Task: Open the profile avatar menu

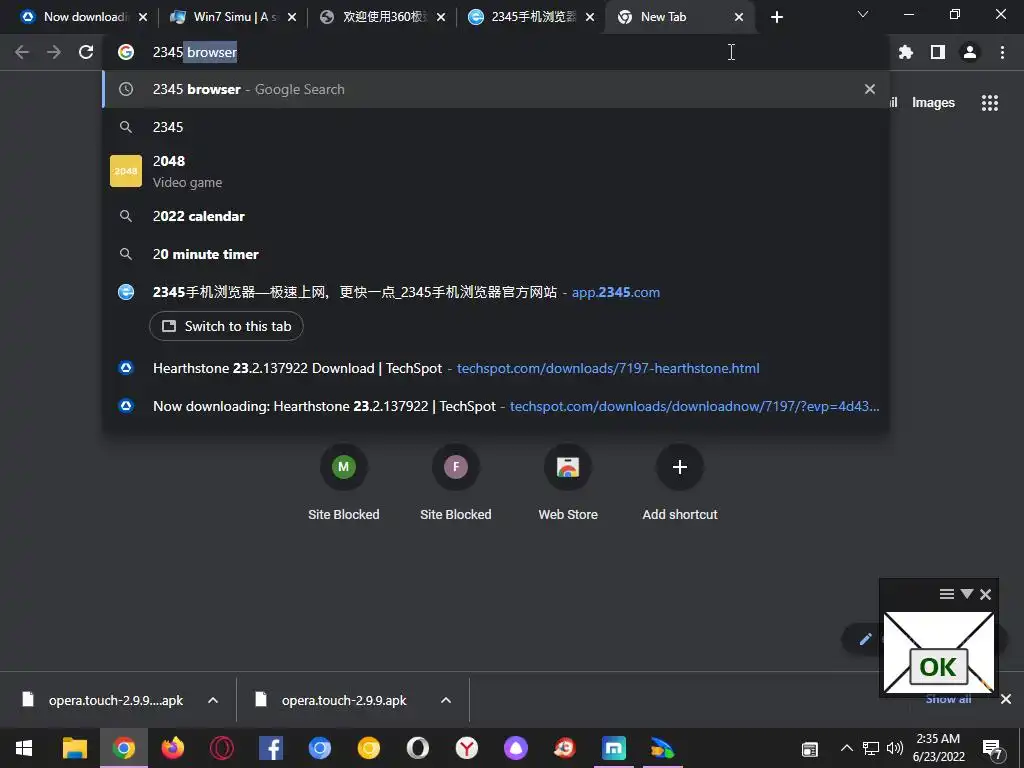Action: click(970, 52)
